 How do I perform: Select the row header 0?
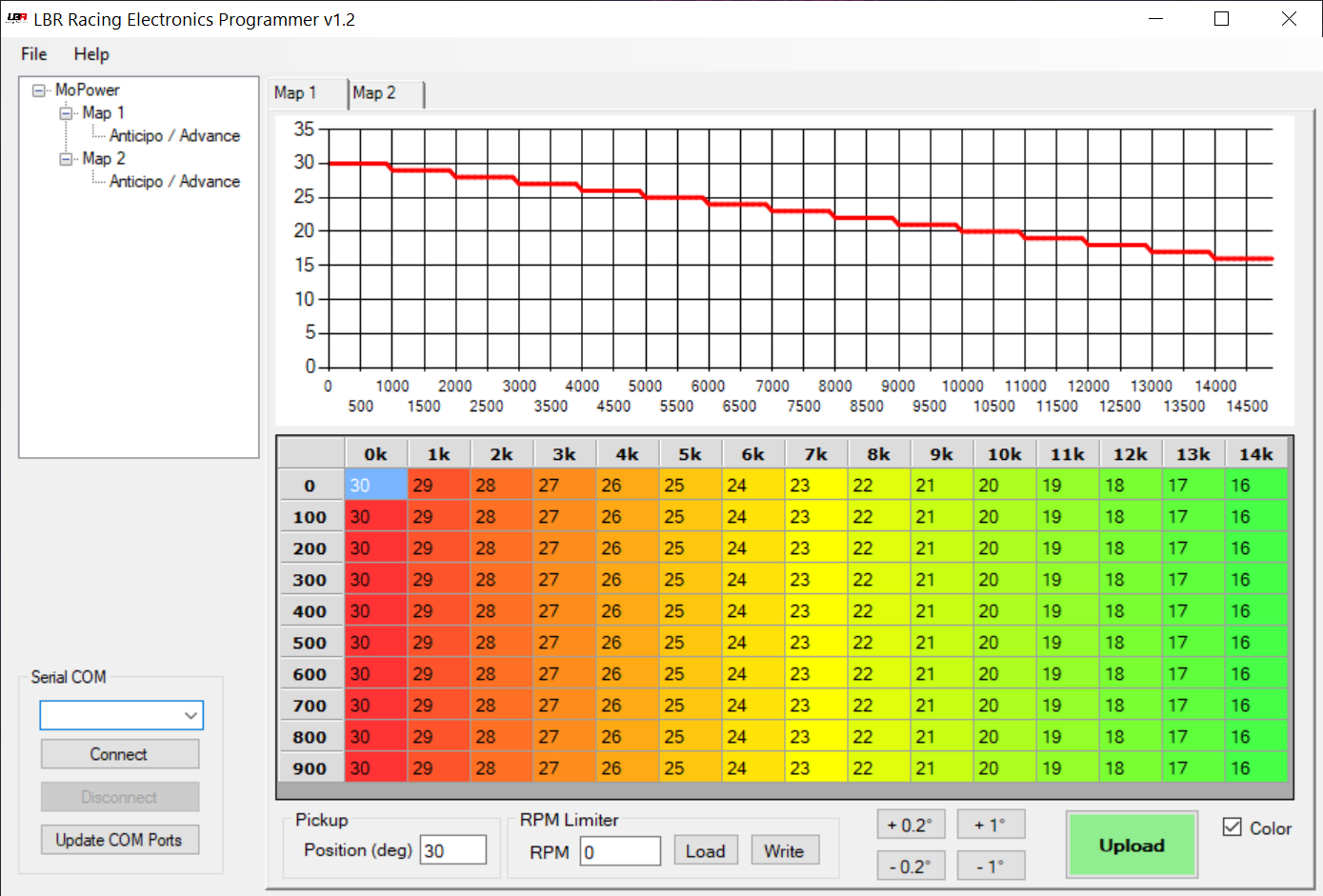(311, 486)
